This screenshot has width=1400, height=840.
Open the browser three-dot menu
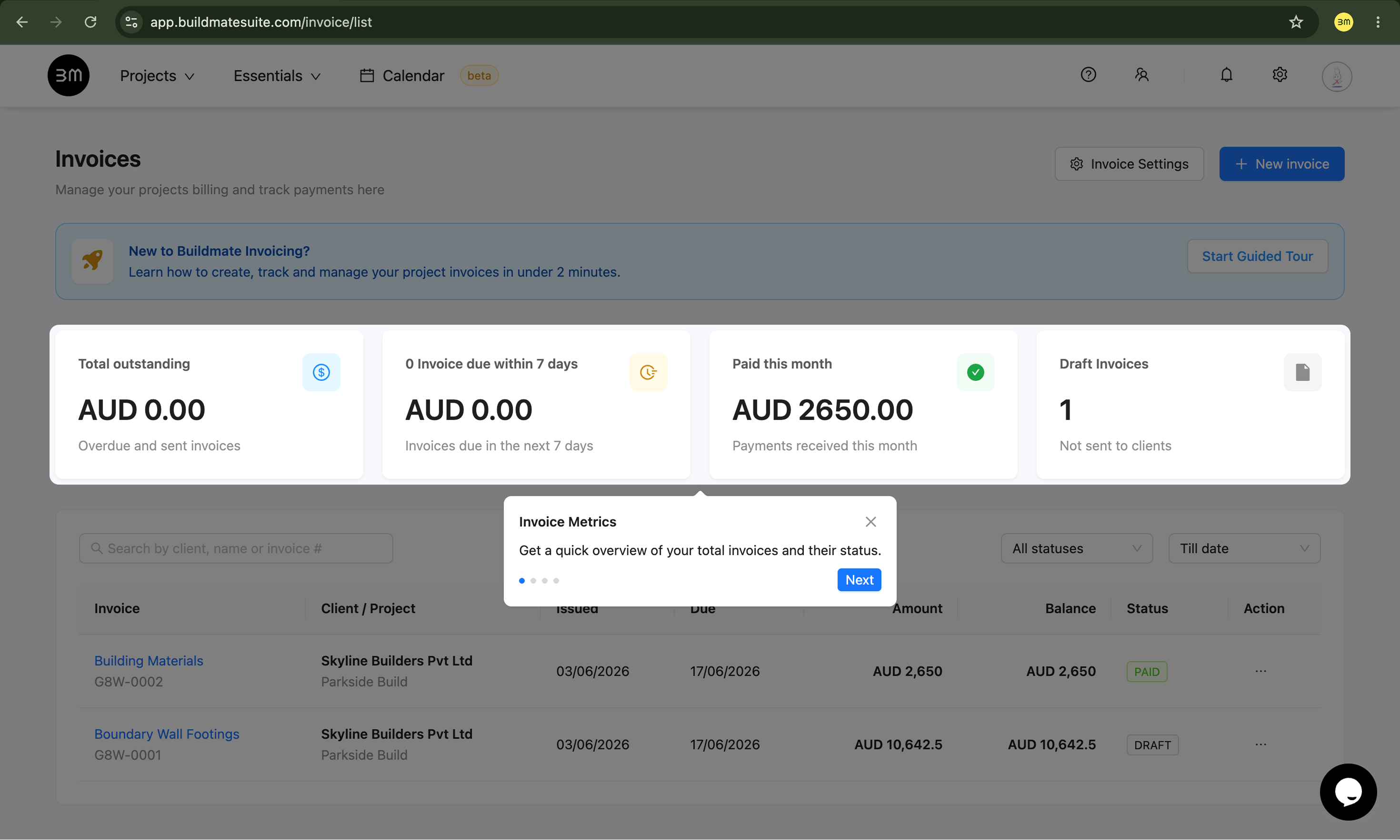(x=1377, y=22)
